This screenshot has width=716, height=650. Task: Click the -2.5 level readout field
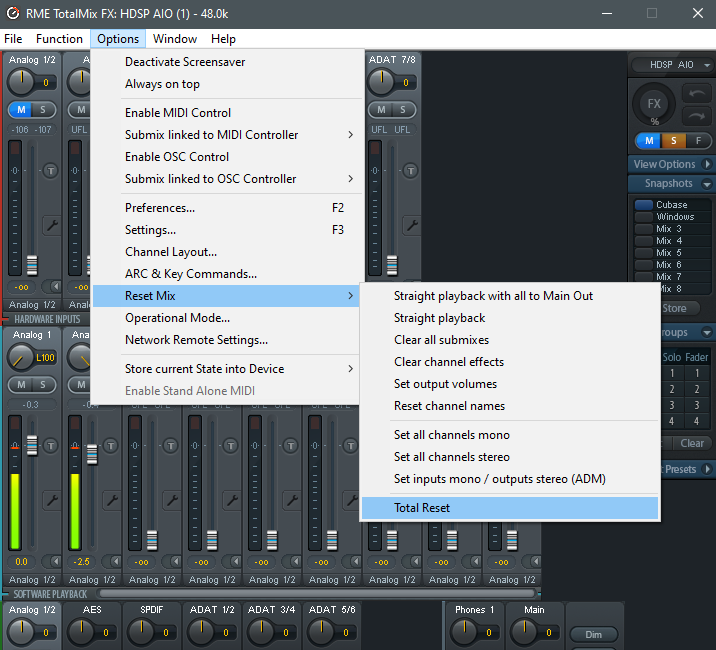(82, 561)
